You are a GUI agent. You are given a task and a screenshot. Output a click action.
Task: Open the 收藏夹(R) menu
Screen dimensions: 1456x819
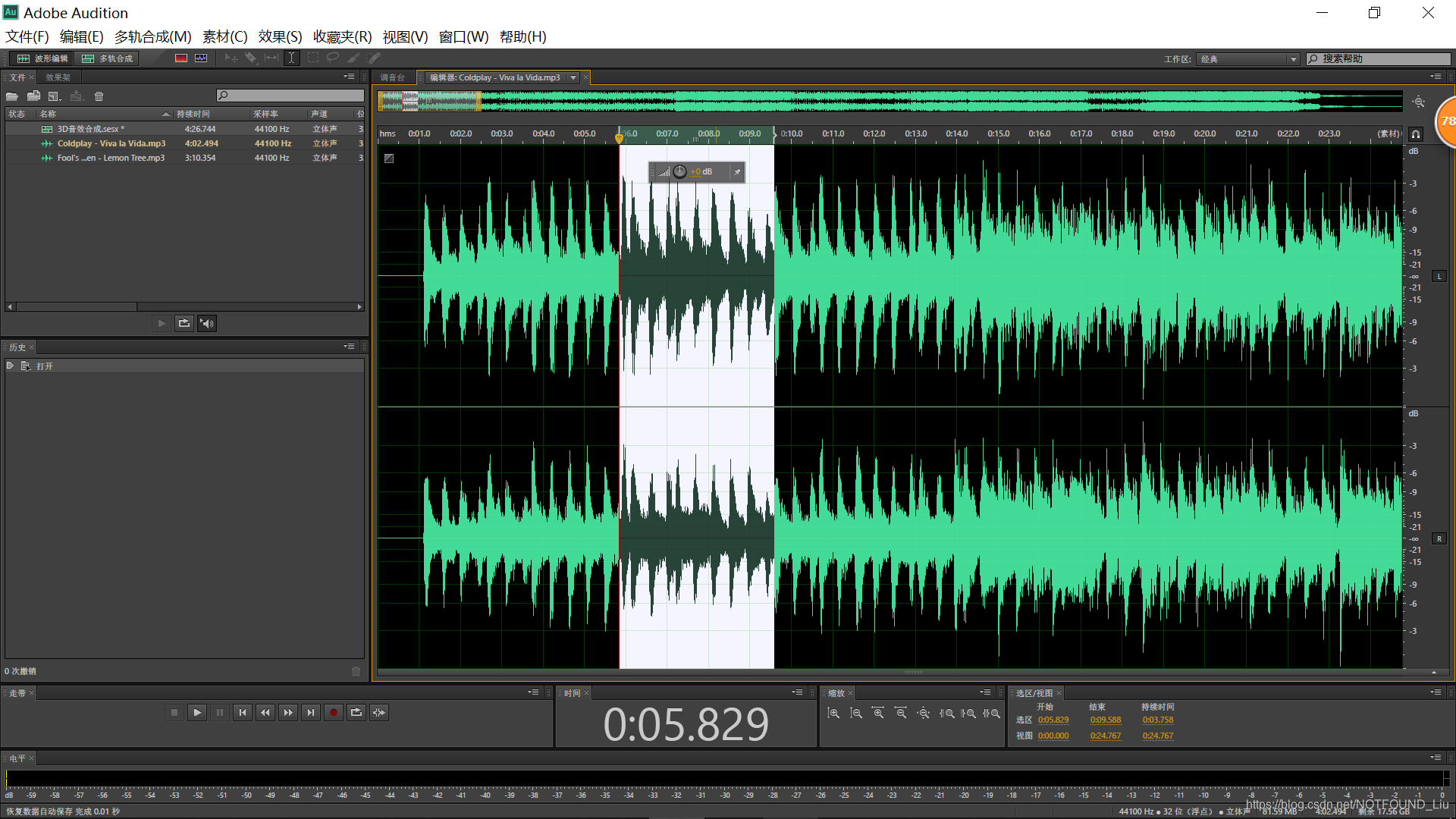tap(343, 36)
